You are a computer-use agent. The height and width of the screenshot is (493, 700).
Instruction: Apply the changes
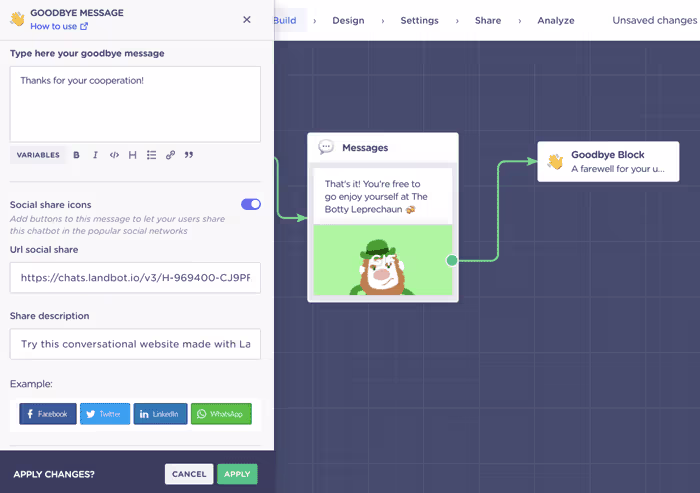coord(237,474)
